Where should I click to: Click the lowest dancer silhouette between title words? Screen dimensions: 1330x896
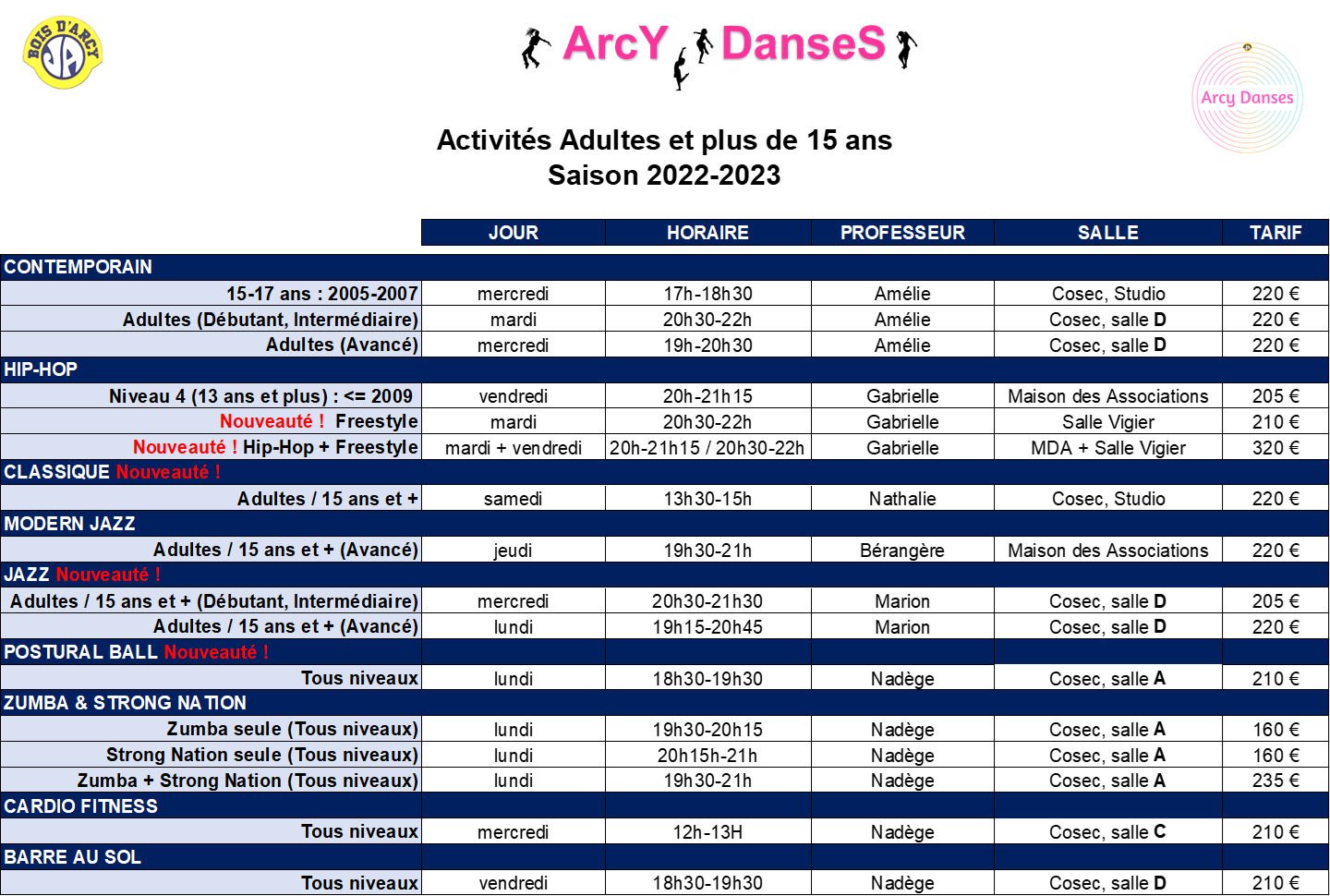680,70
